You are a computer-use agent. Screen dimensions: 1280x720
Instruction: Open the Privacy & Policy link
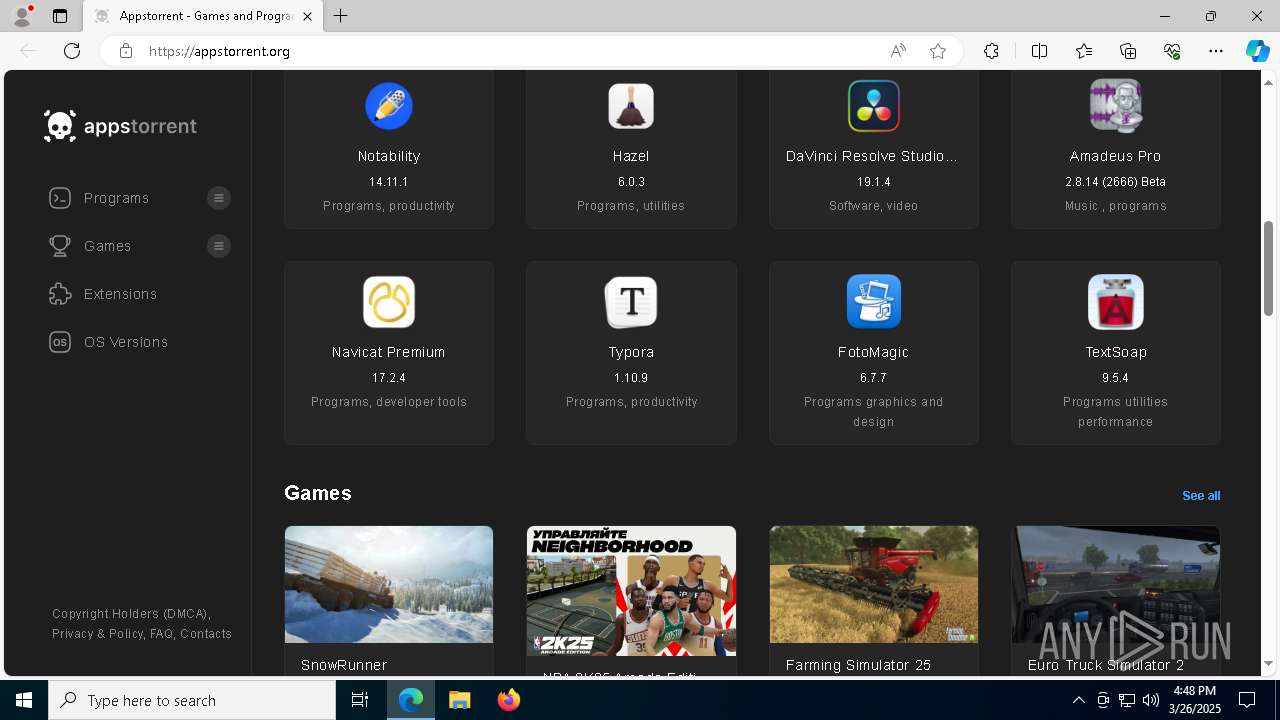coord(98,634)
